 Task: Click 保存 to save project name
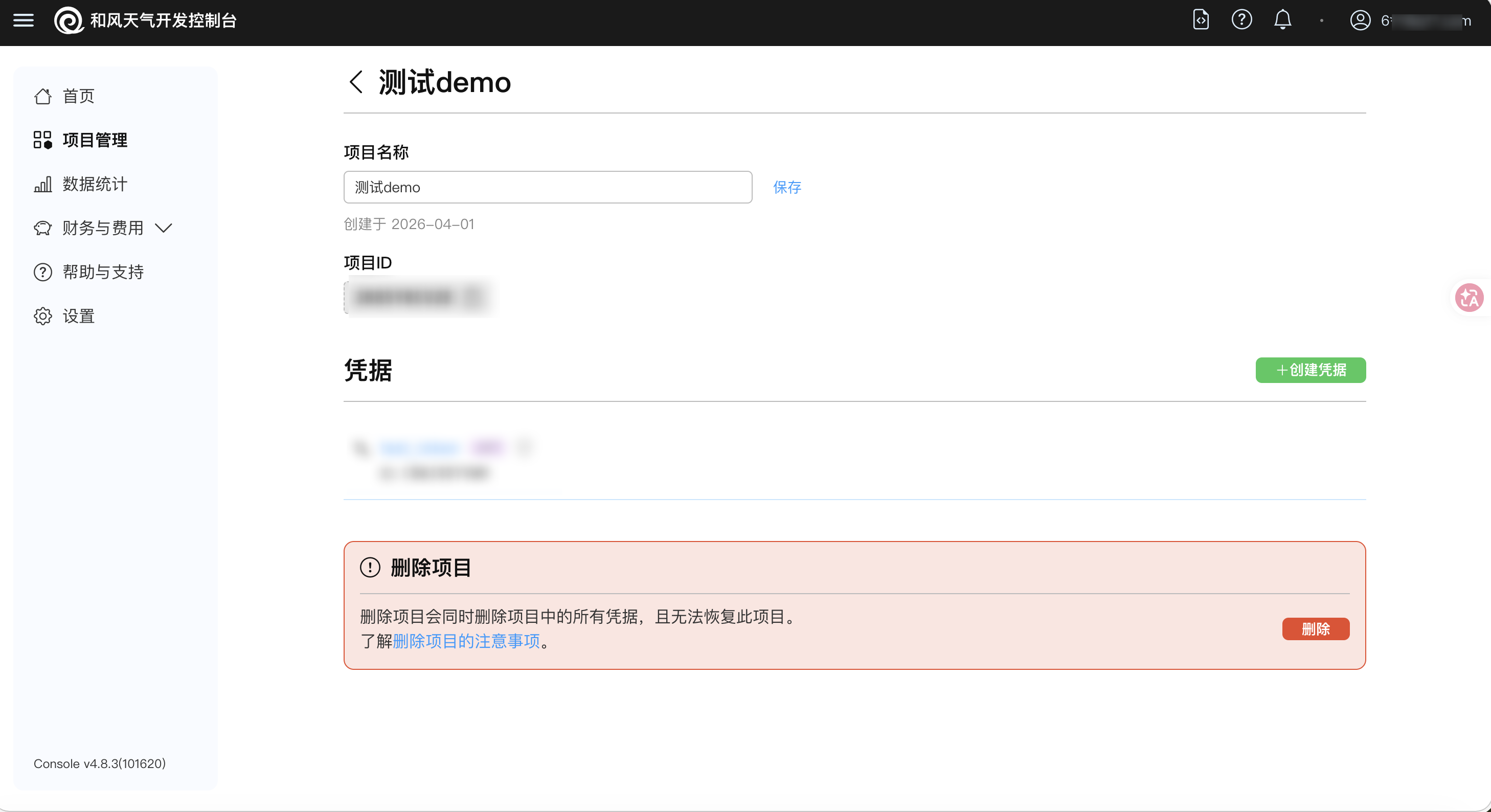point(787,187)
